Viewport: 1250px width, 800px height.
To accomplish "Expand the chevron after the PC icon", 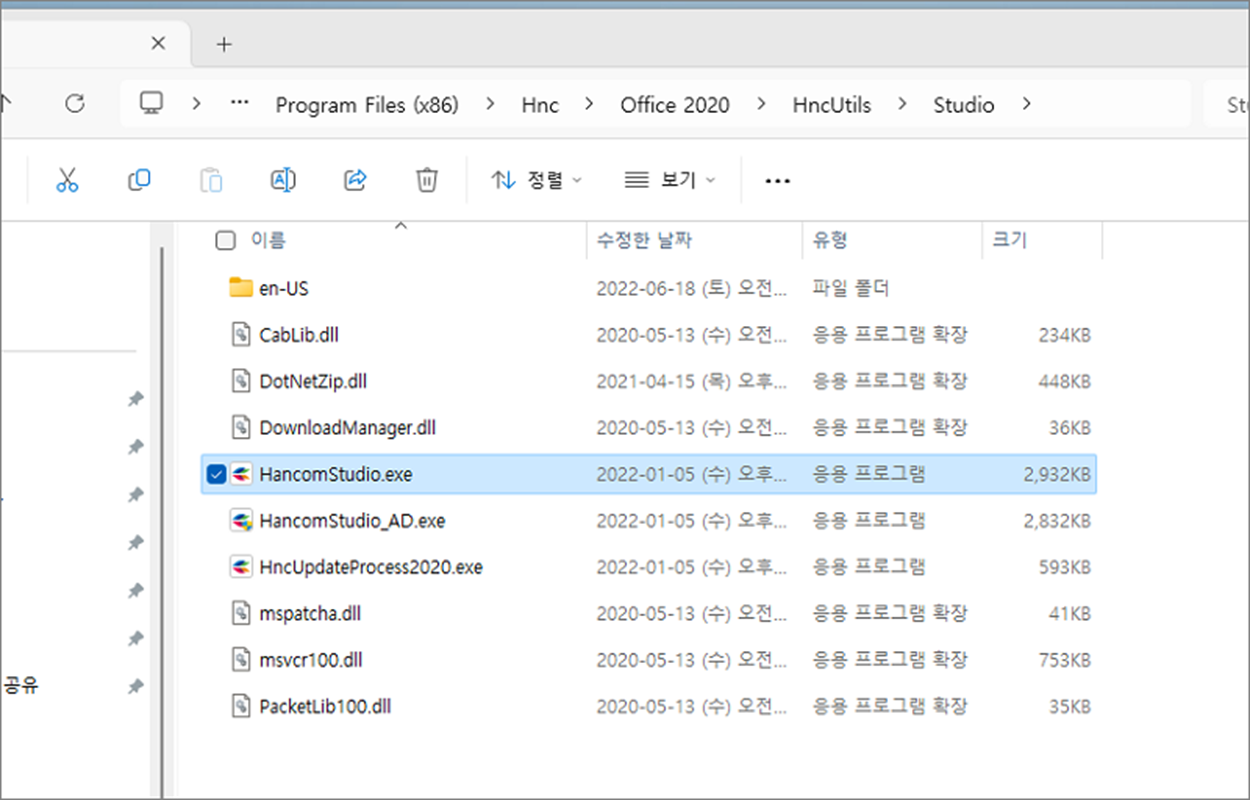I will pos(196,104).
